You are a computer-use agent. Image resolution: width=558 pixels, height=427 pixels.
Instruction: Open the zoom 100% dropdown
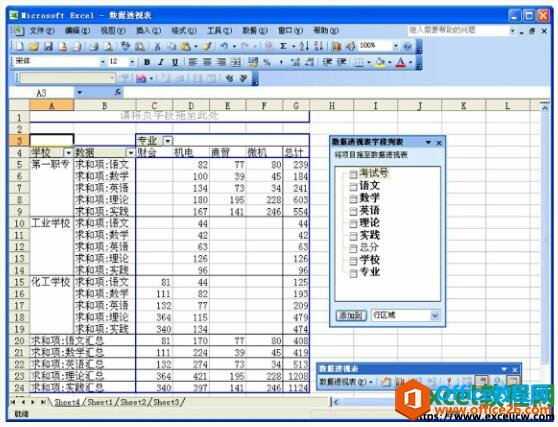click(395, 46)
